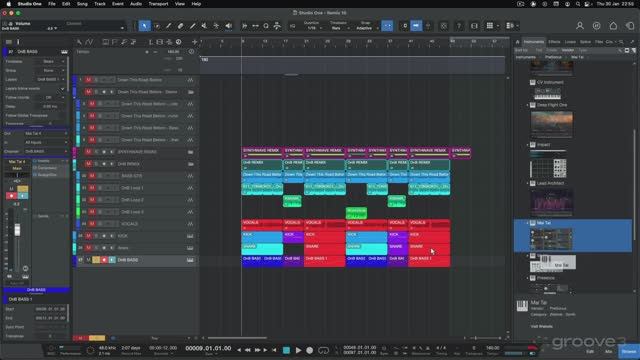Open the All Inputs dropdown

coord(45,142)
